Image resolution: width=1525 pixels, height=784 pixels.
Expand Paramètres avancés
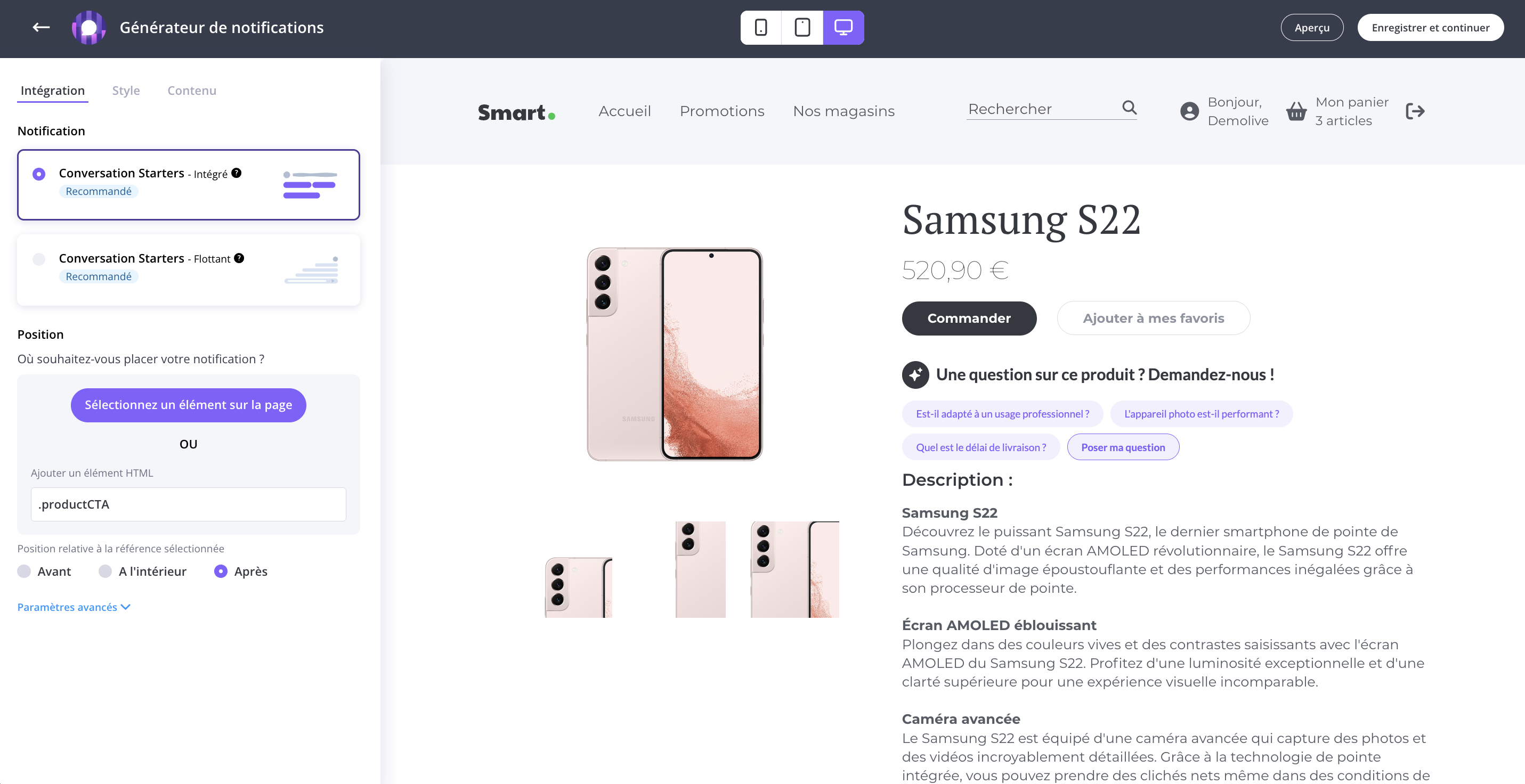74,607
